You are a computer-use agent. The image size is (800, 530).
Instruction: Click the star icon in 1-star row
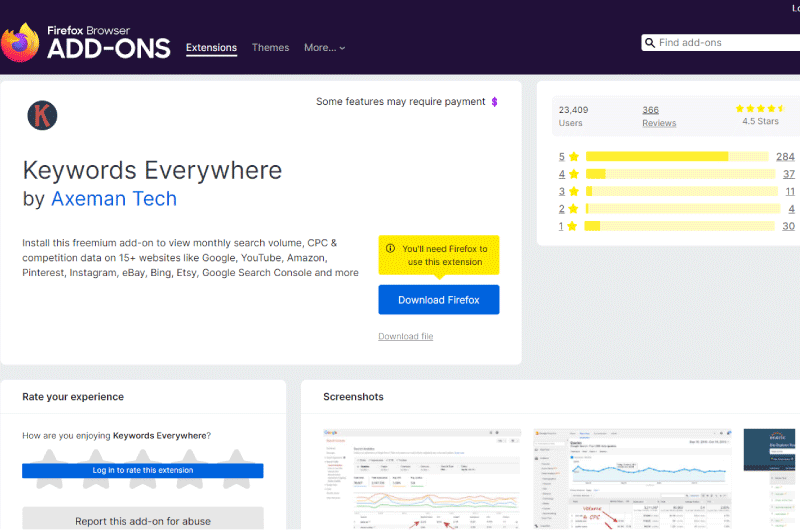coord(572,226)
